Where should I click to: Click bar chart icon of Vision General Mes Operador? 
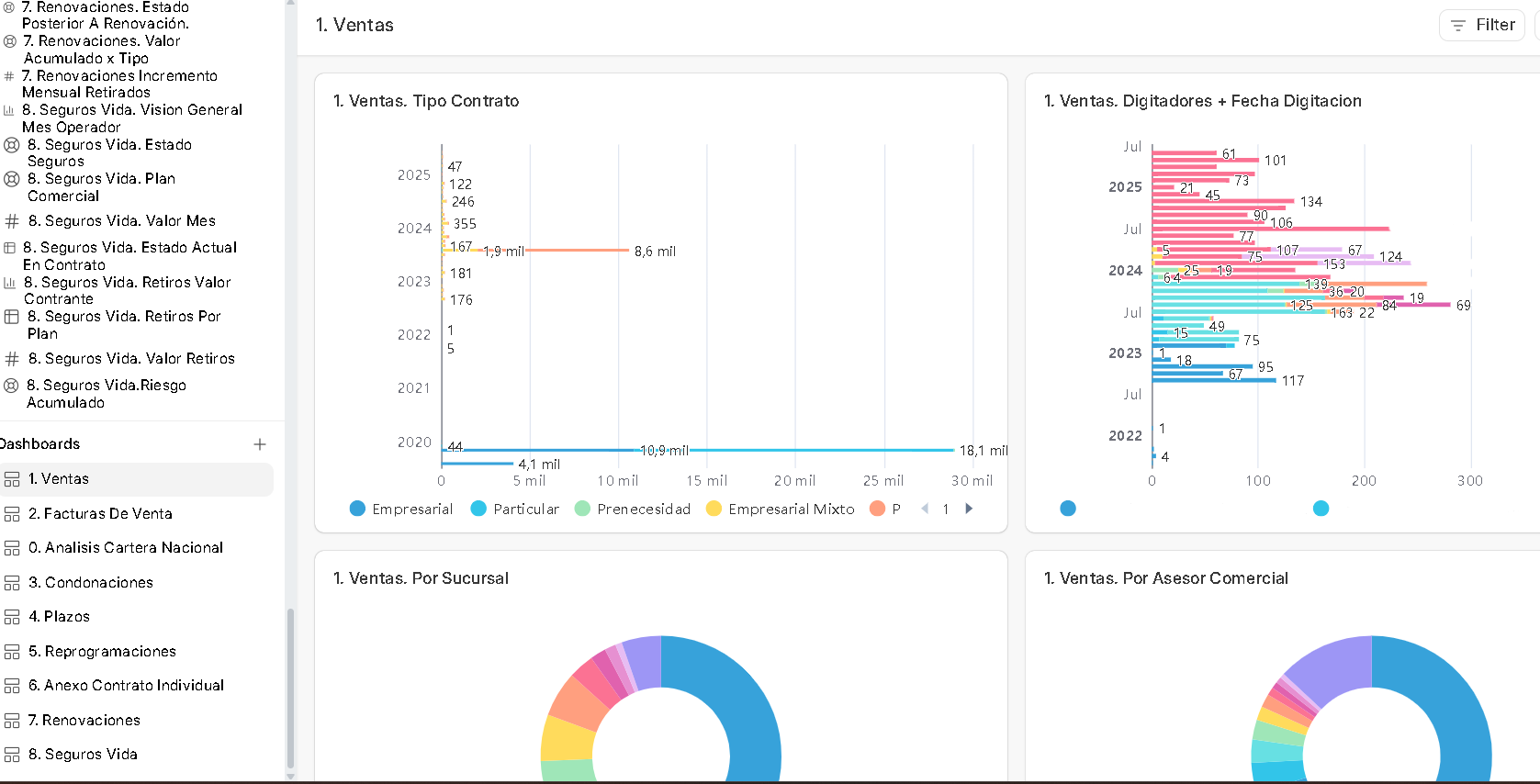9,110
